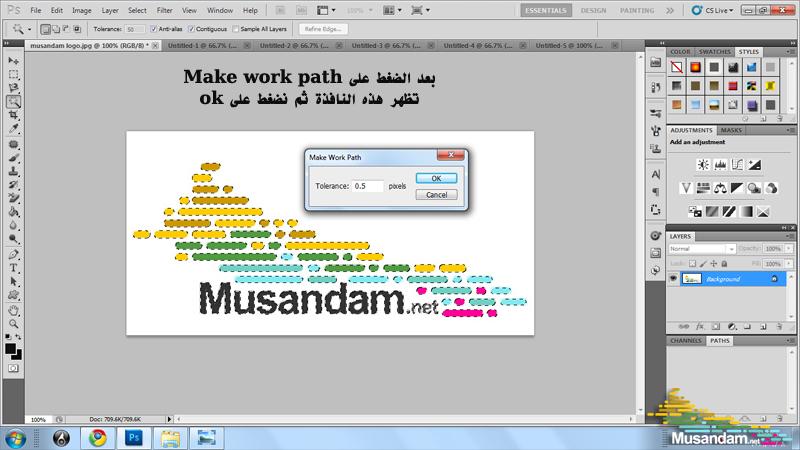Select the Magic Wand tool in the toolbox
Screen dimensions: 800x450
[13, 102]
